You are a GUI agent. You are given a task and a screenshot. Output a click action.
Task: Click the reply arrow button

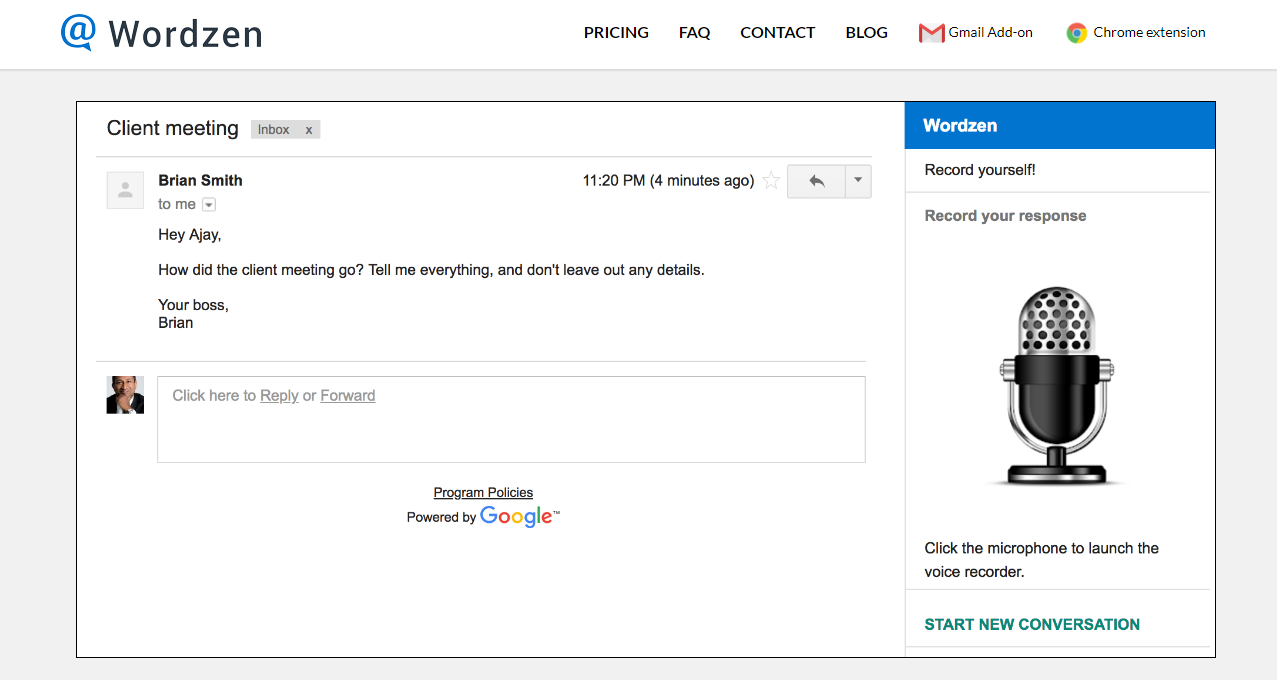coord(816,182)
